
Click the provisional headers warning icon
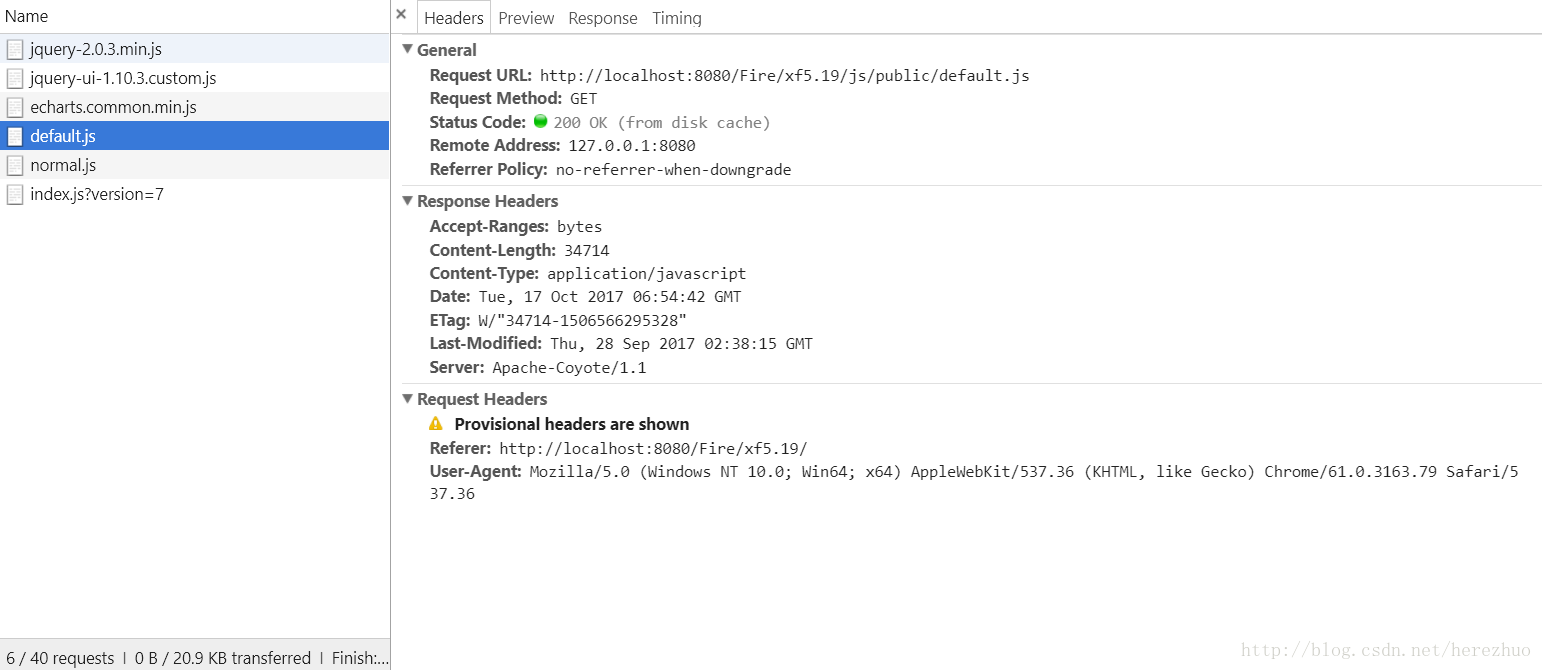436,424
